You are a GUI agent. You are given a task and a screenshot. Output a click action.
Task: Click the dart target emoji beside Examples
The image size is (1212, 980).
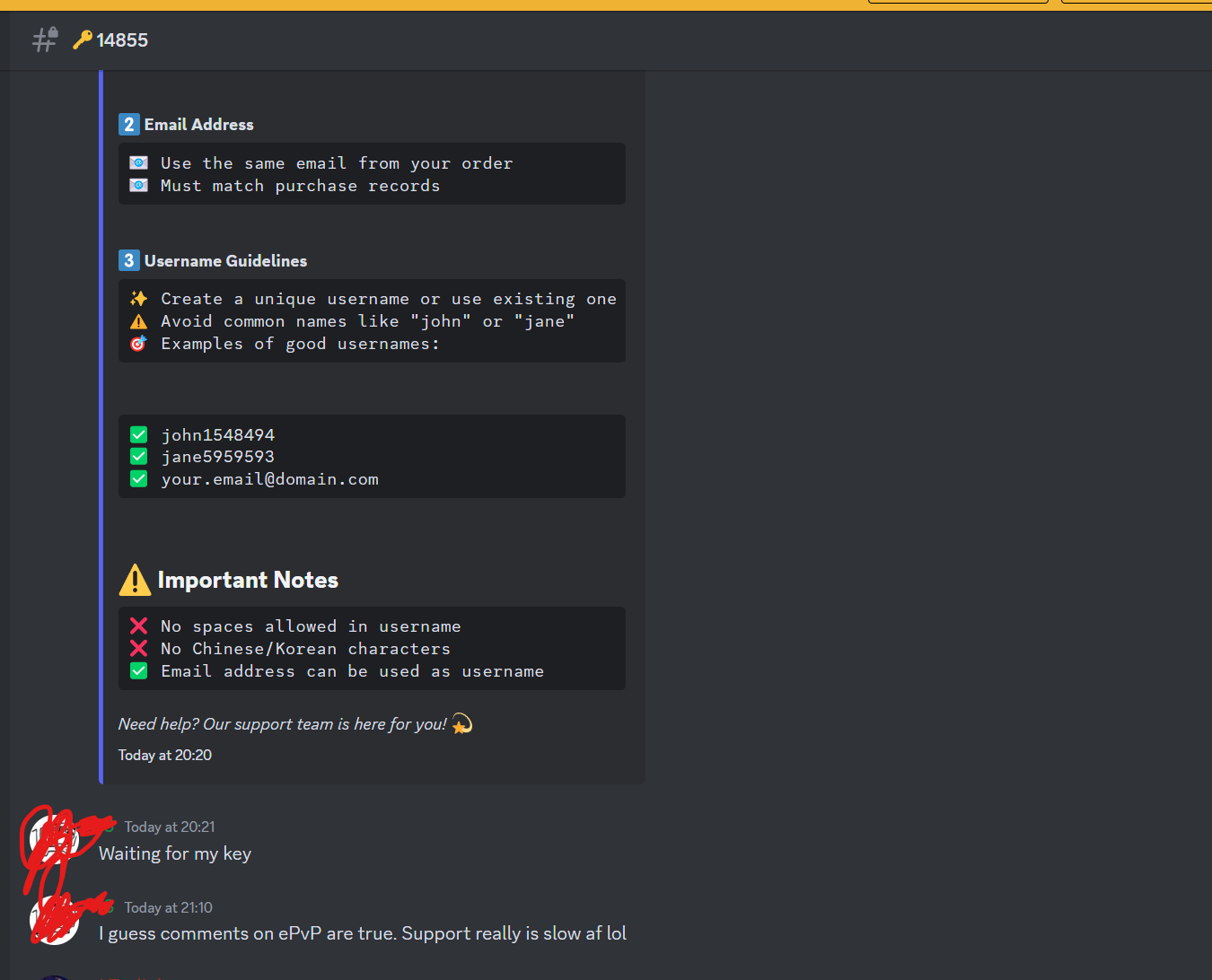138,344
